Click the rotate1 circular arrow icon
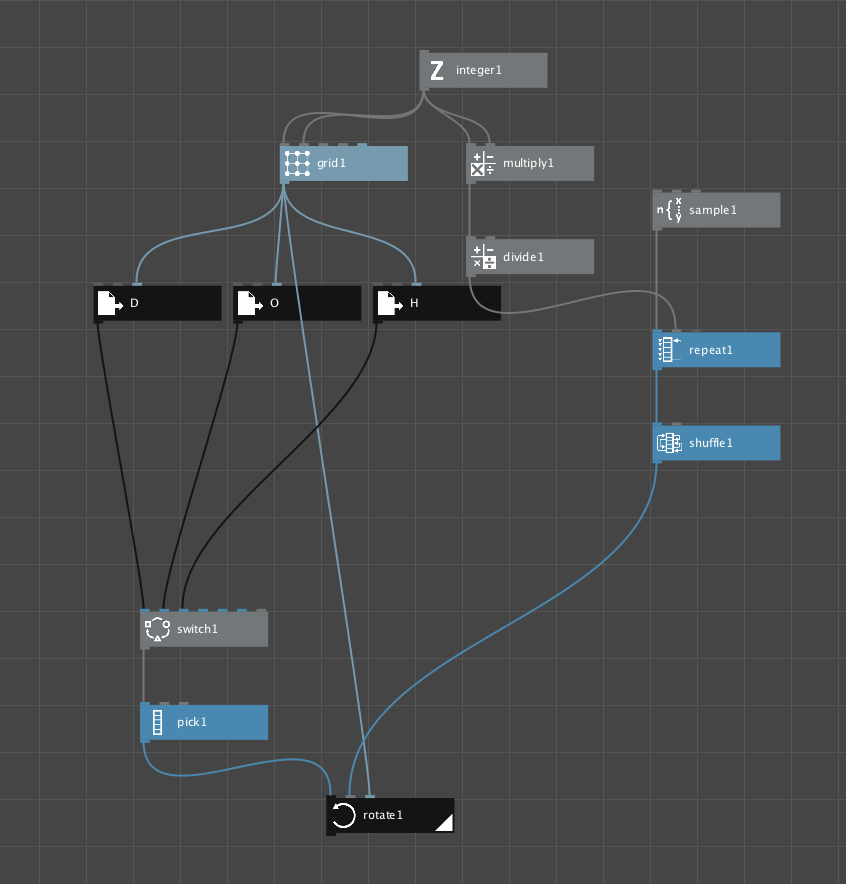Screen dimensions: 846x884 coord(343,815)
